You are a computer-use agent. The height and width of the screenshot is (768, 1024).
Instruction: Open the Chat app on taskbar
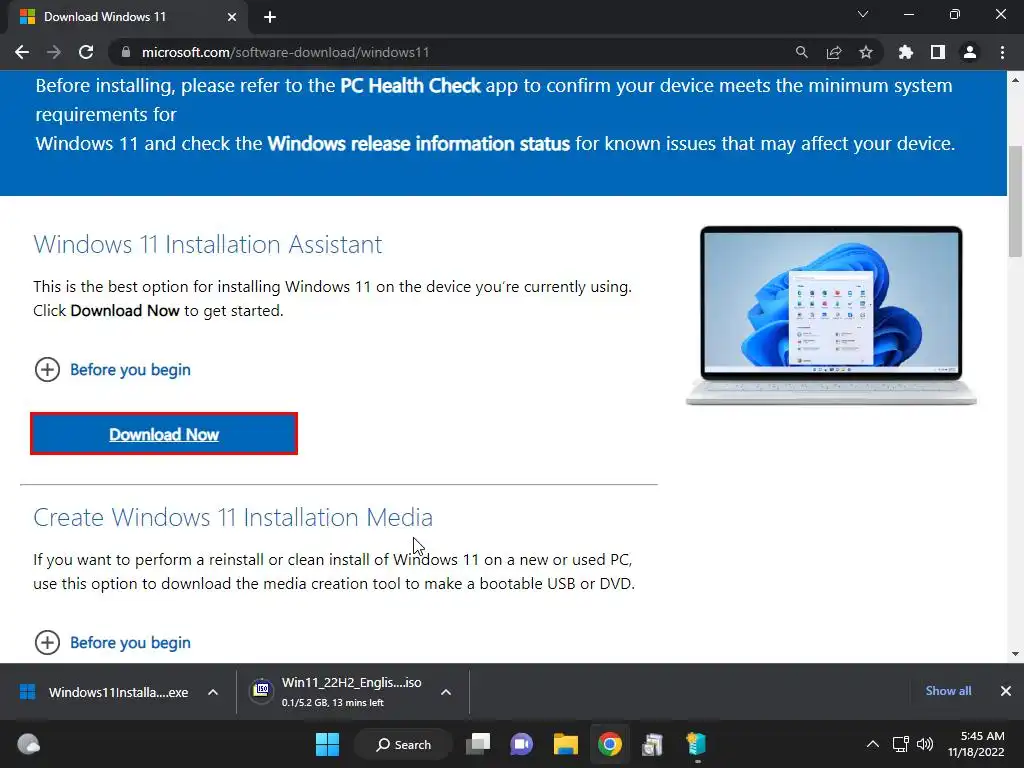click(x=521, y=744)
